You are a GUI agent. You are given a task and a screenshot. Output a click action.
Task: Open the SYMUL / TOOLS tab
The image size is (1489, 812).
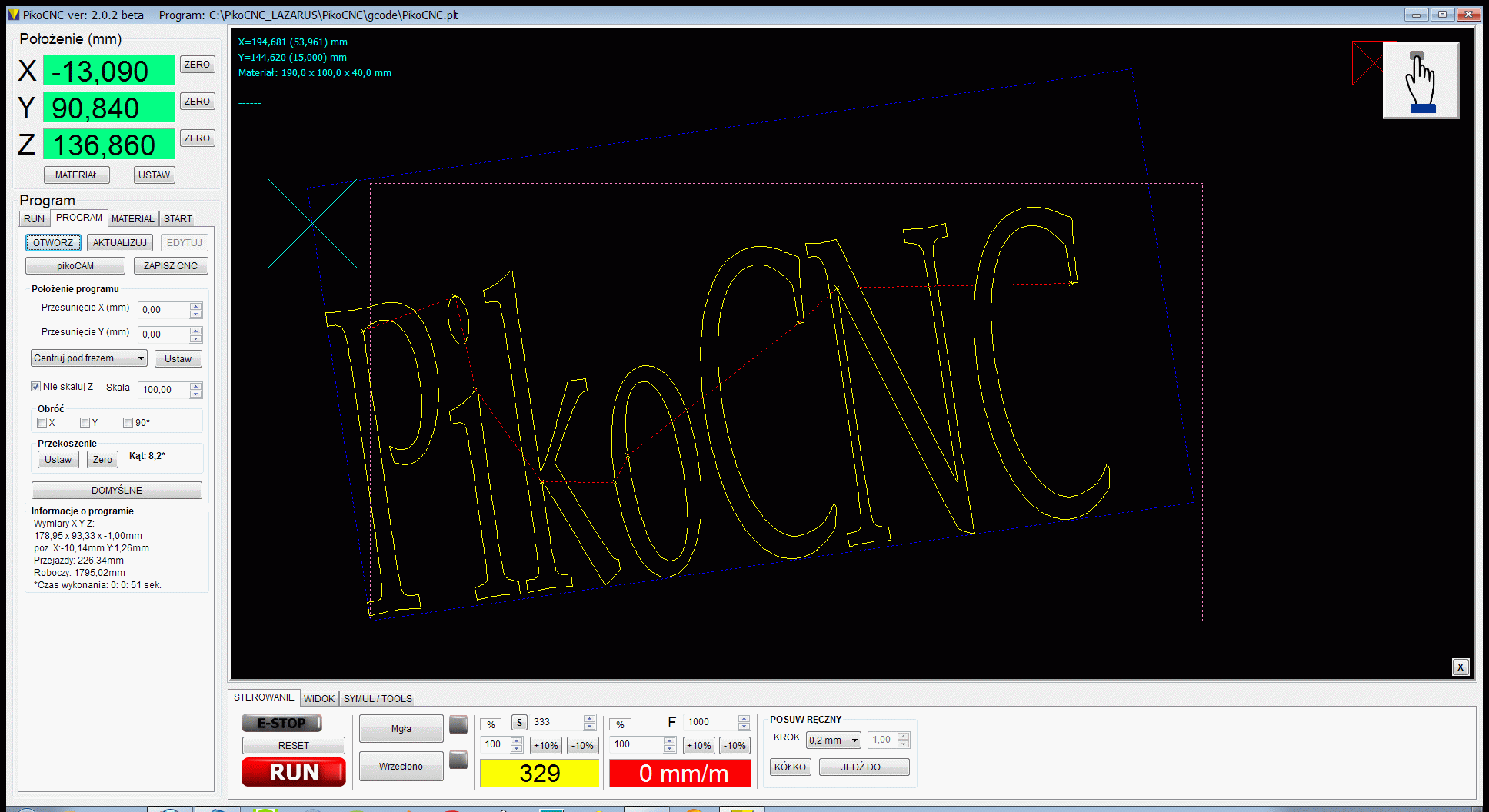pyautogui.click(x=378, y=699)
